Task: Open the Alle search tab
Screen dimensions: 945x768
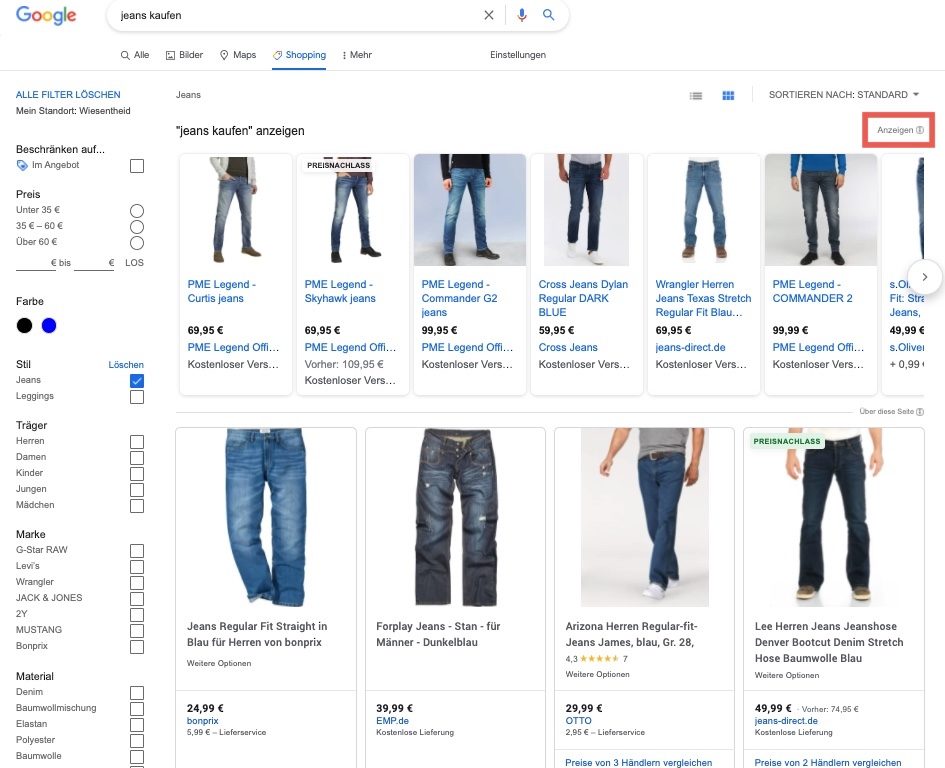Action: (x=135, y=55)
